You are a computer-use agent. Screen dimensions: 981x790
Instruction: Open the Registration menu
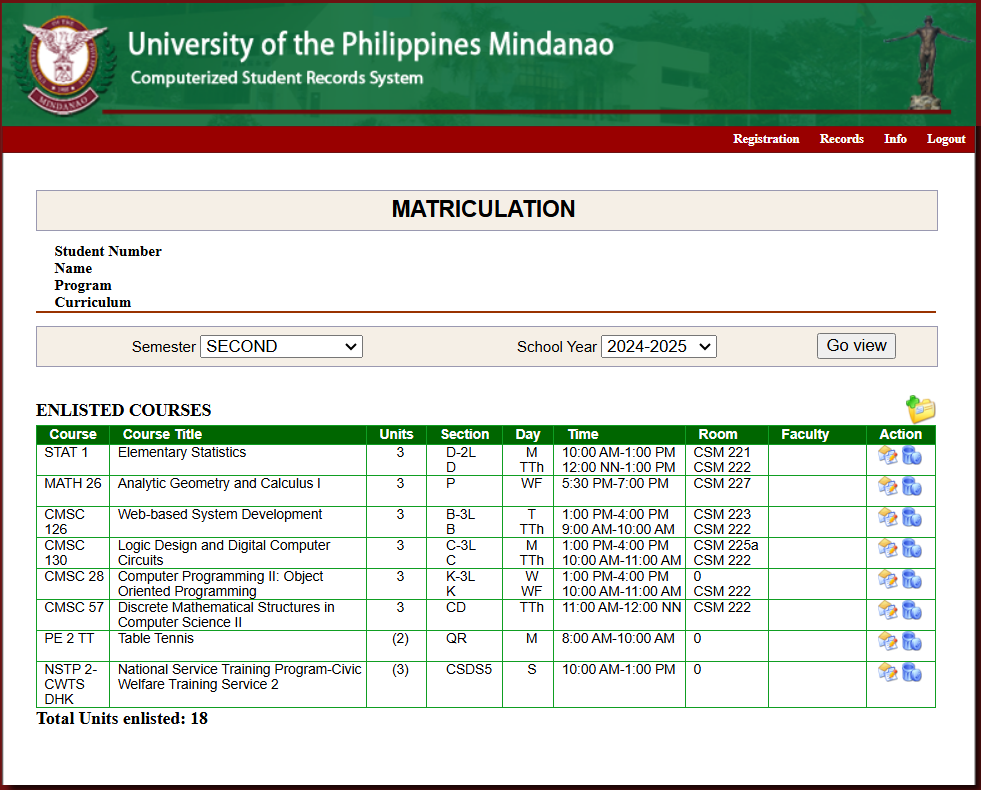(x=766, y=139)
